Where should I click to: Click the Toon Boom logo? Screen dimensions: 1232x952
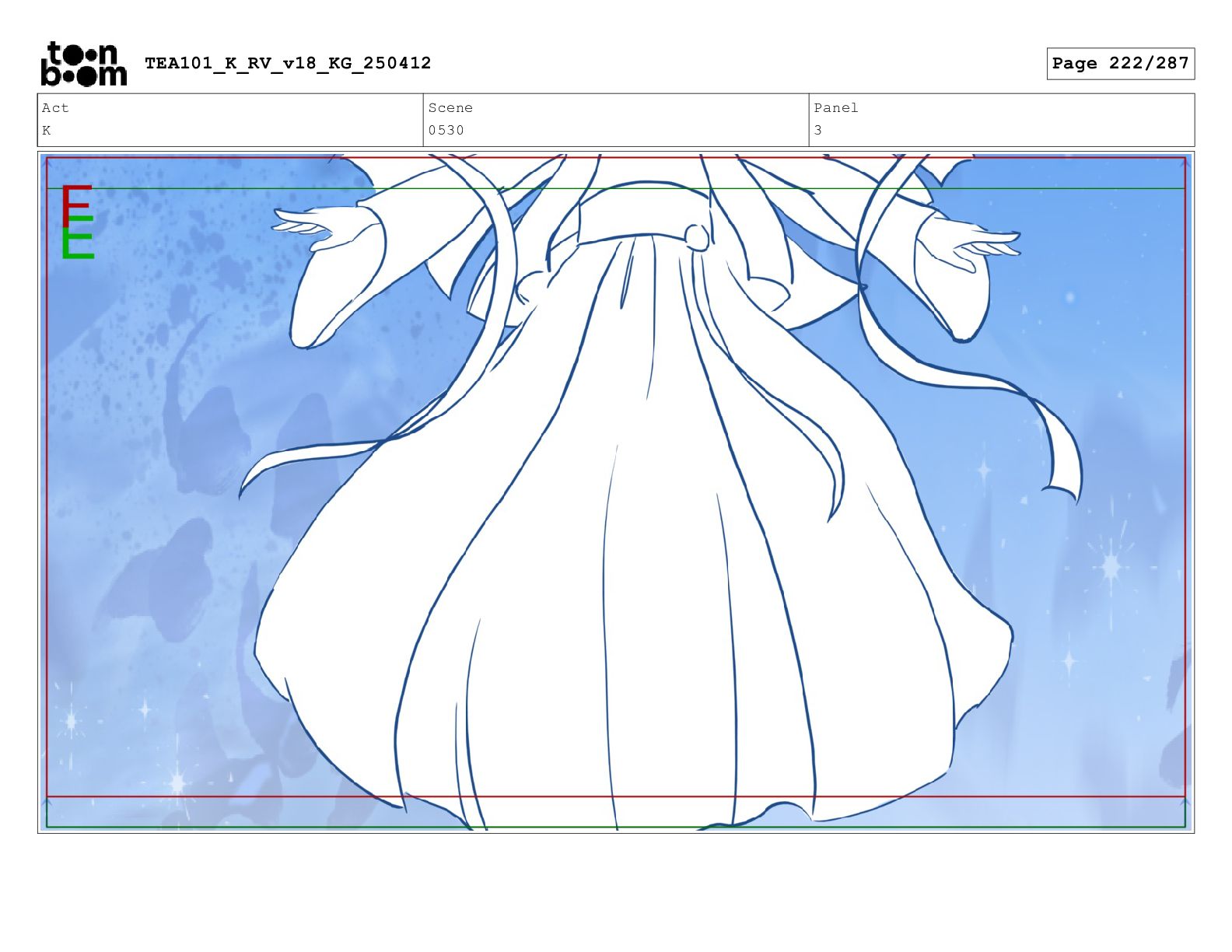(x=83, y=64)
